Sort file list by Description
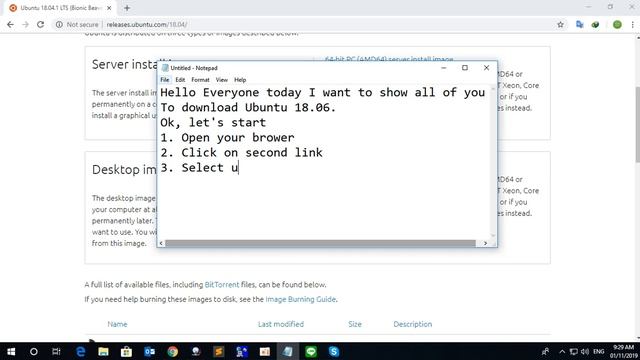 pyautogui.click(x=413, y=324)
